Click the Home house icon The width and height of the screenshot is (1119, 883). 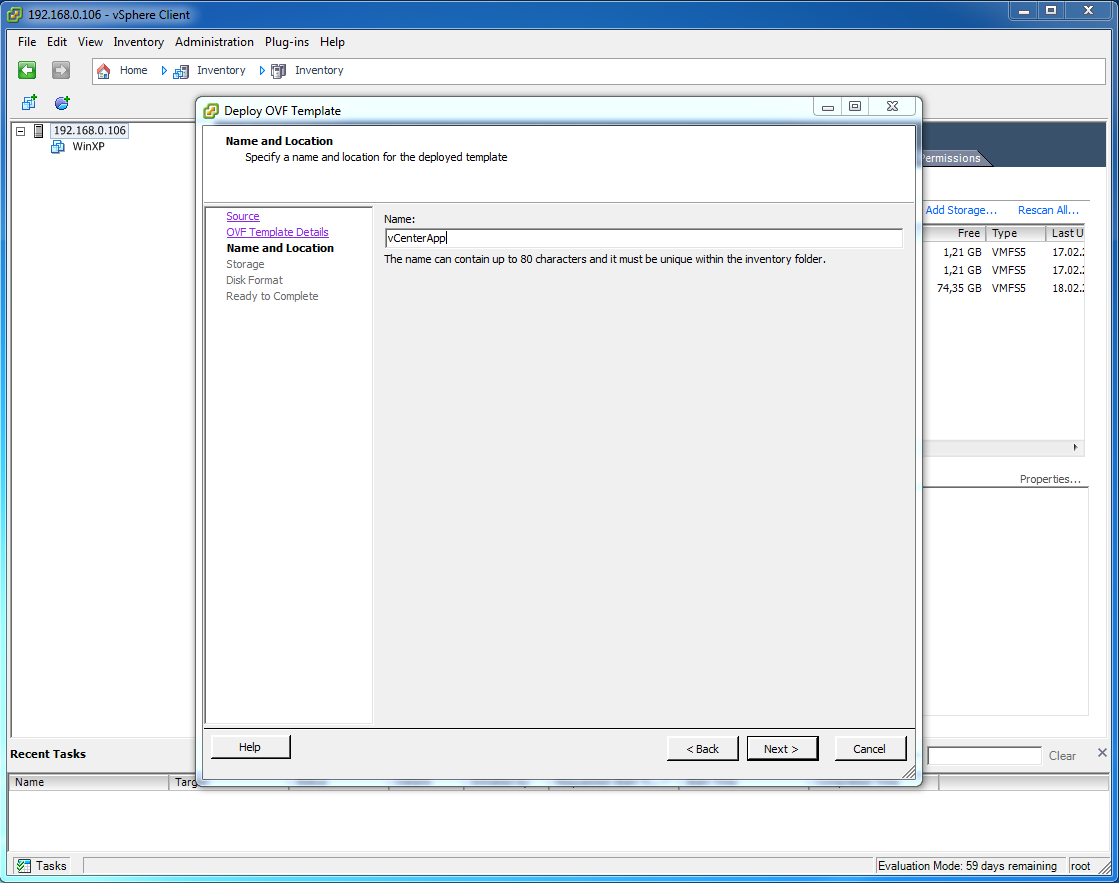pos(103,71)
